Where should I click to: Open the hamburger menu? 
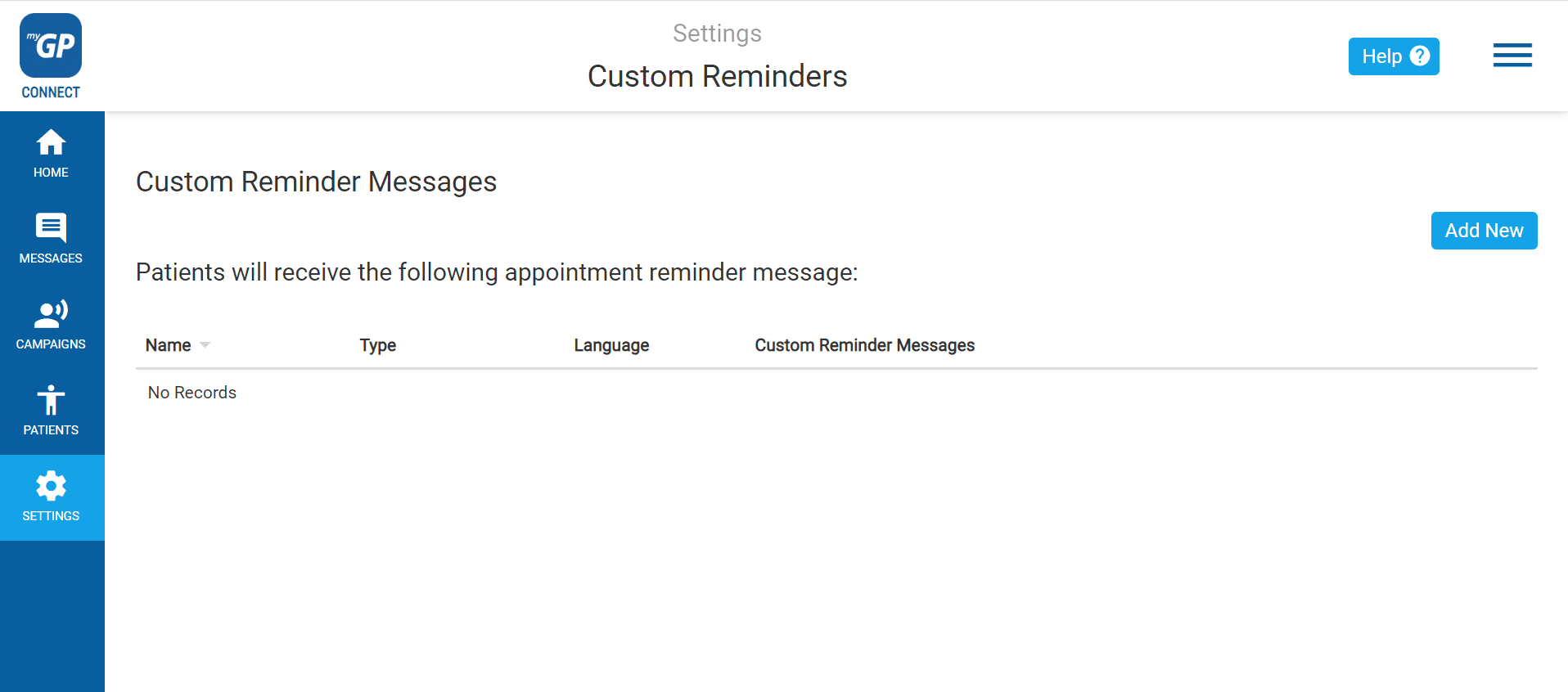click(1512, 56)
